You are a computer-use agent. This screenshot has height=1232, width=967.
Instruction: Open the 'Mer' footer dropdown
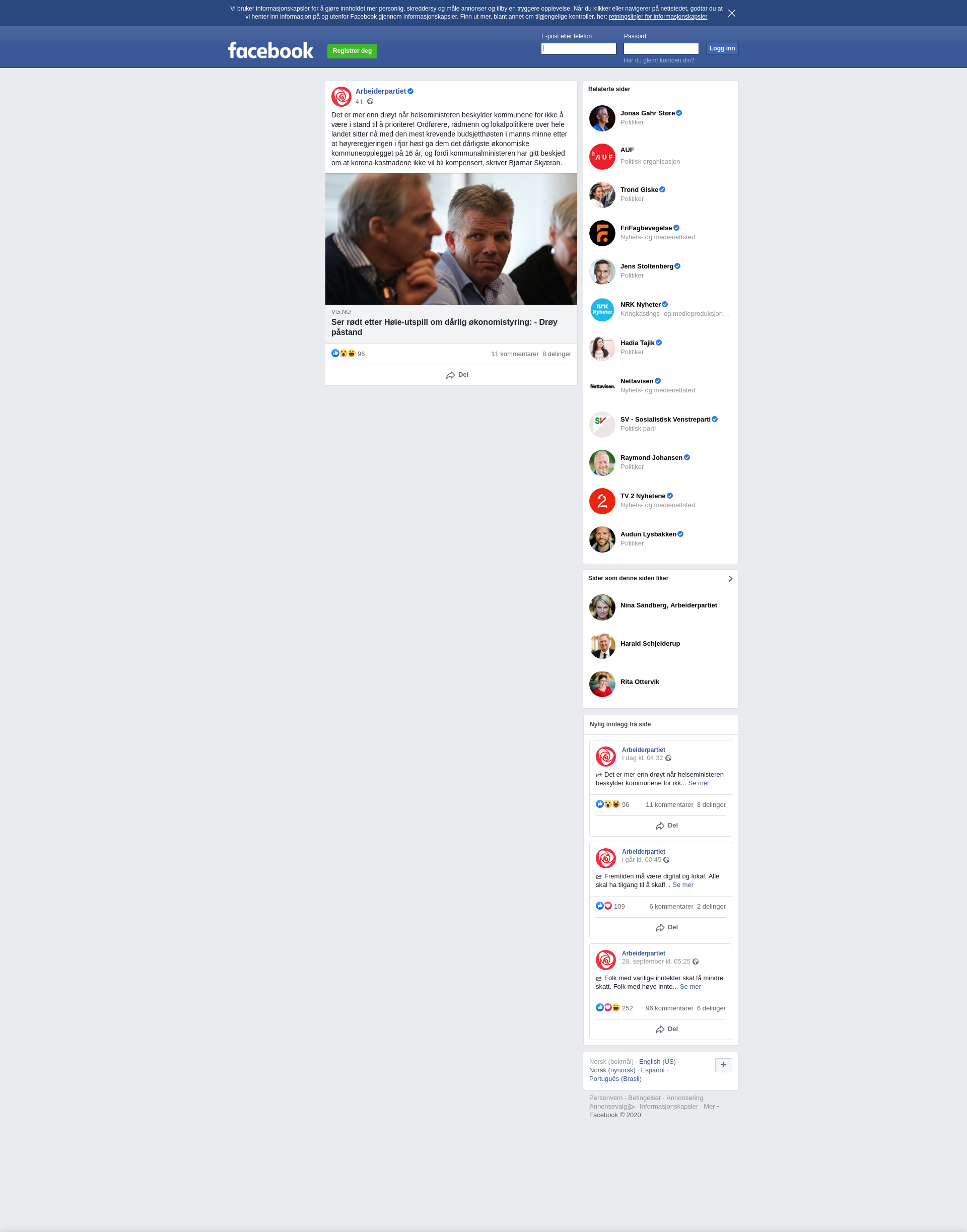(x=711, y=1106)
